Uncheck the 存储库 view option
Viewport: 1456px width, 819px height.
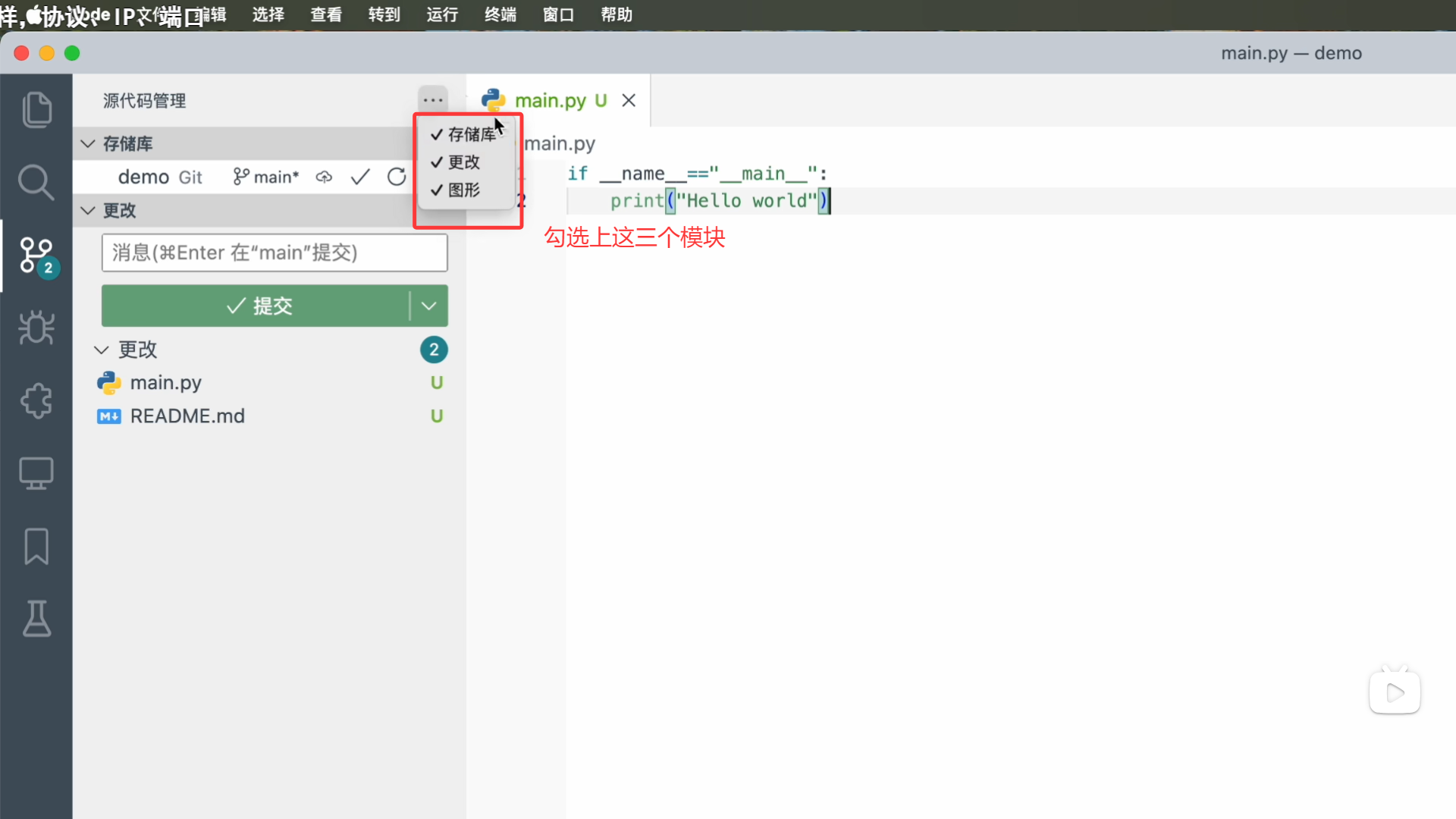pos(463,134)
